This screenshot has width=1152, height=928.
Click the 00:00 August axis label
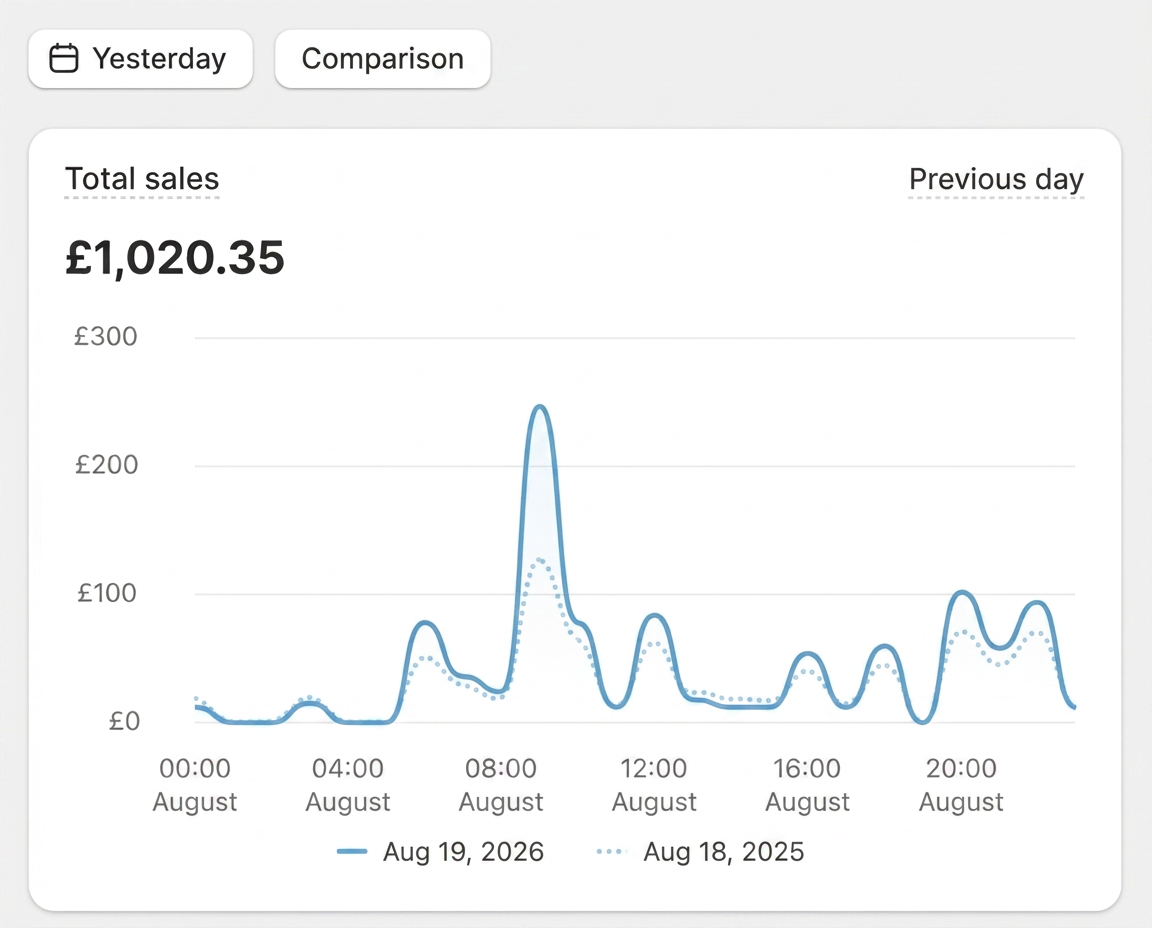tap(195, 785)
